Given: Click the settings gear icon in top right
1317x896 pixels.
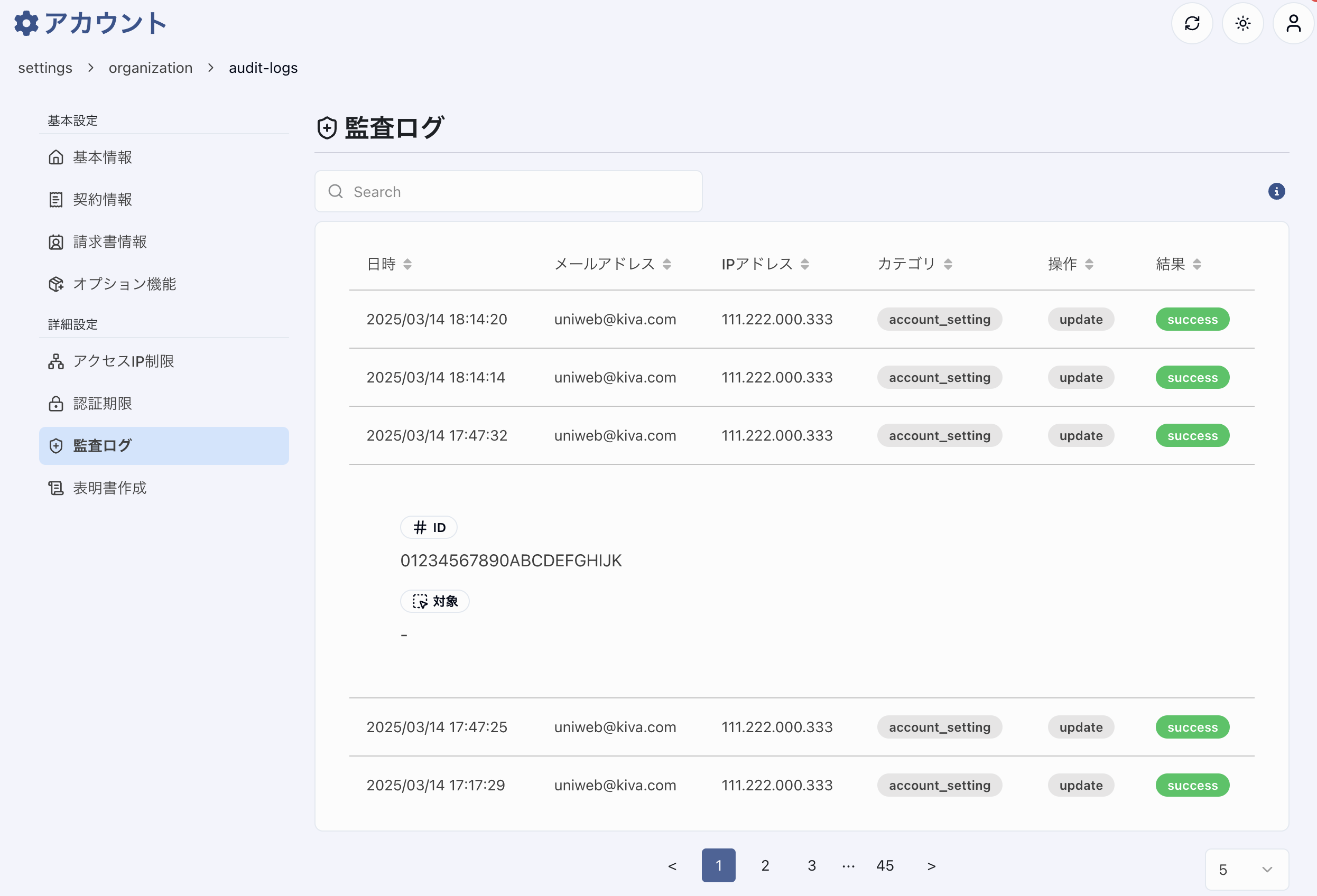Looking at the screenshot, I should [1243, 22].
